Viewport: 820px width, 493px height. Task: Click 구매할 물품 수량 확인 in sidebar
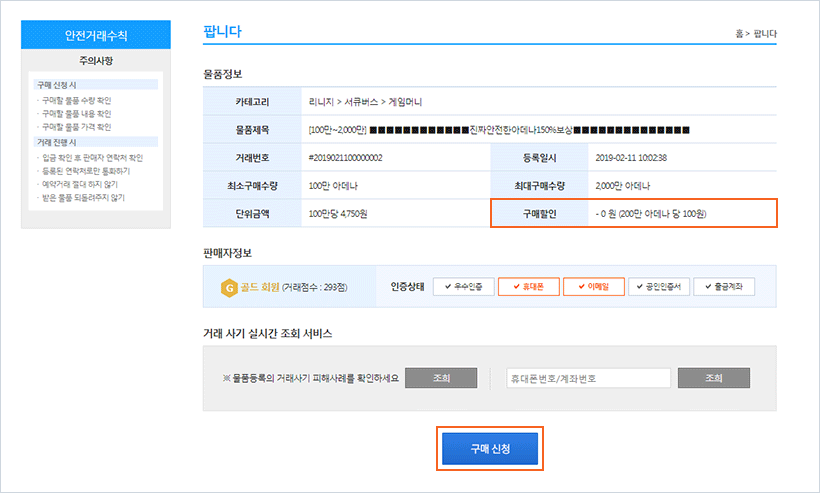point(76,100)
